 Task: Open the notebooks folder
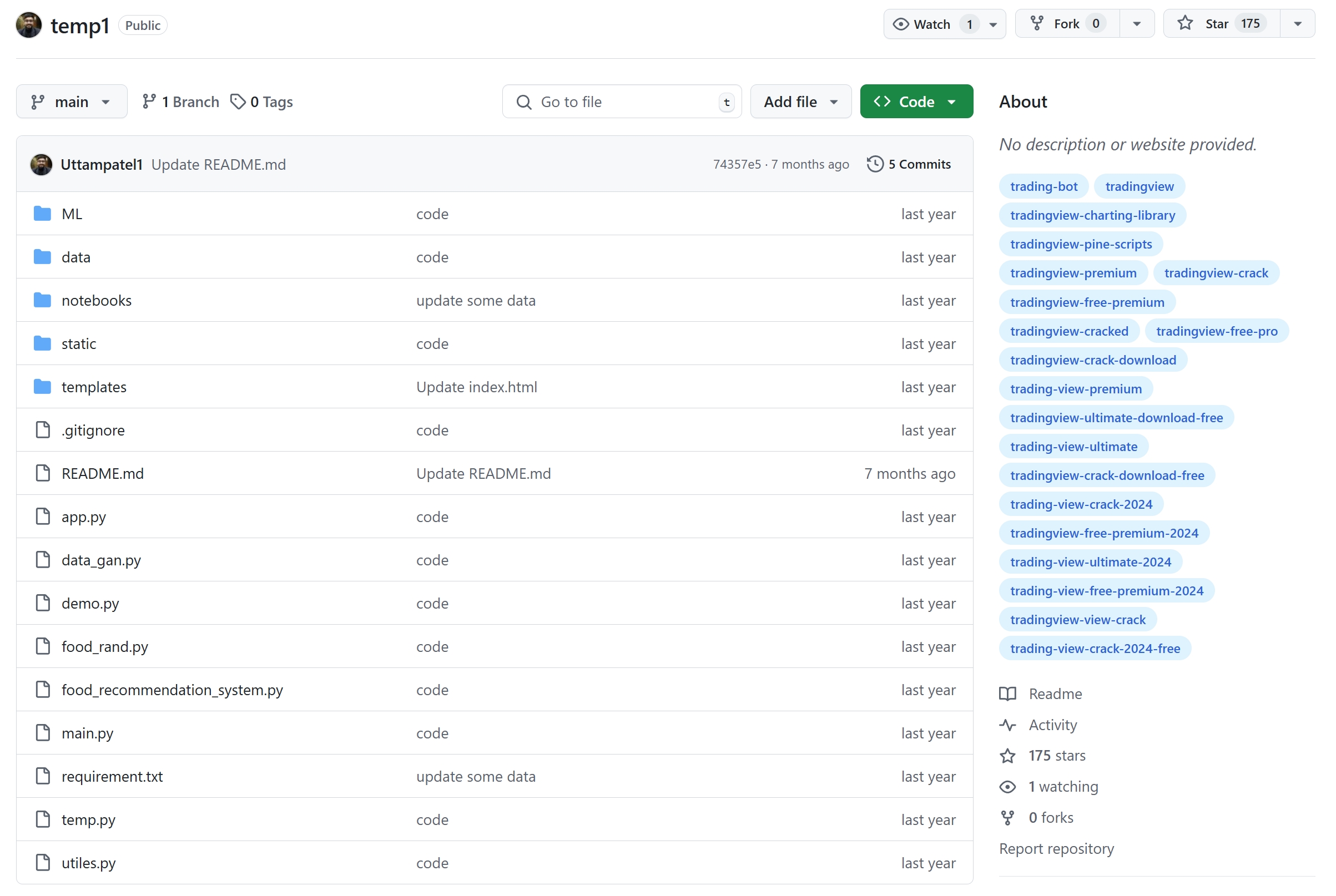(x=96, y=301)
